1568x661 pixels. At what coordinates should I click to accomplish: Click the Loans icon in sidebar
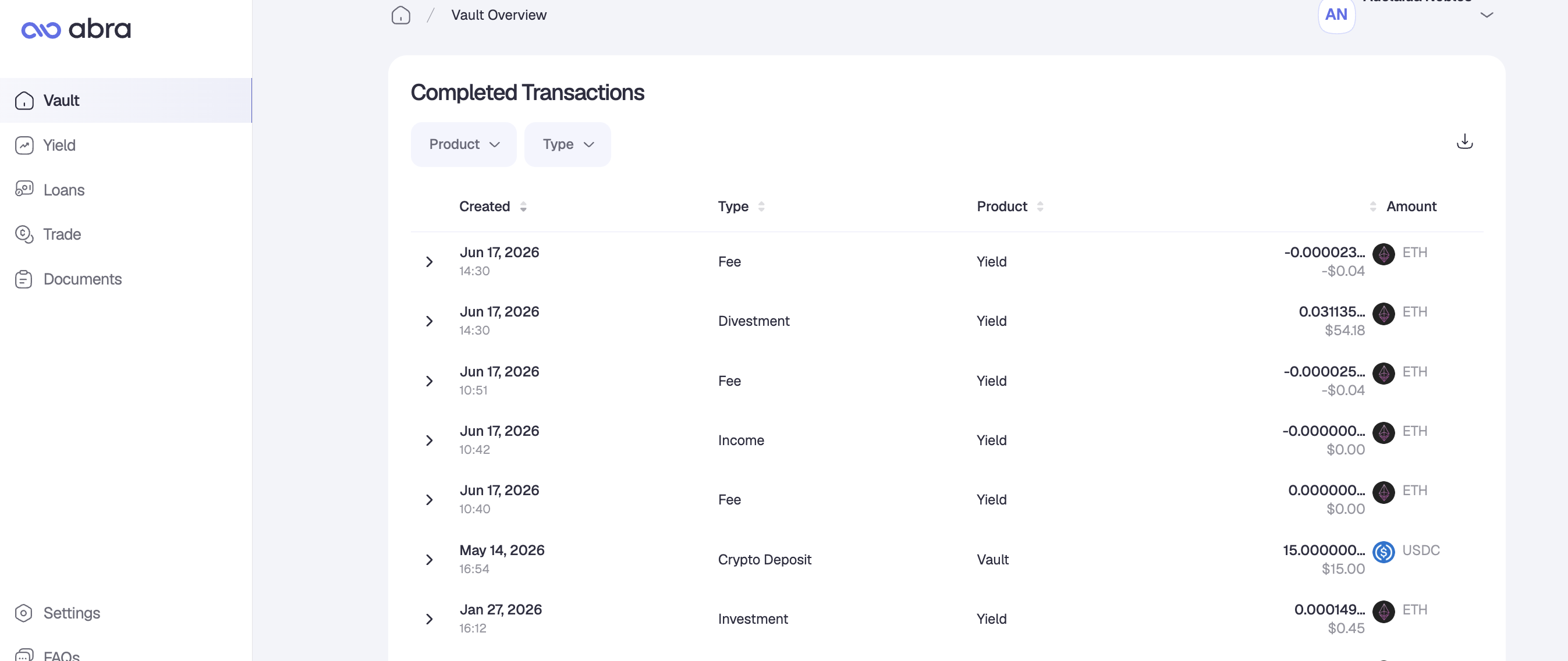click(x=24, y=189)
